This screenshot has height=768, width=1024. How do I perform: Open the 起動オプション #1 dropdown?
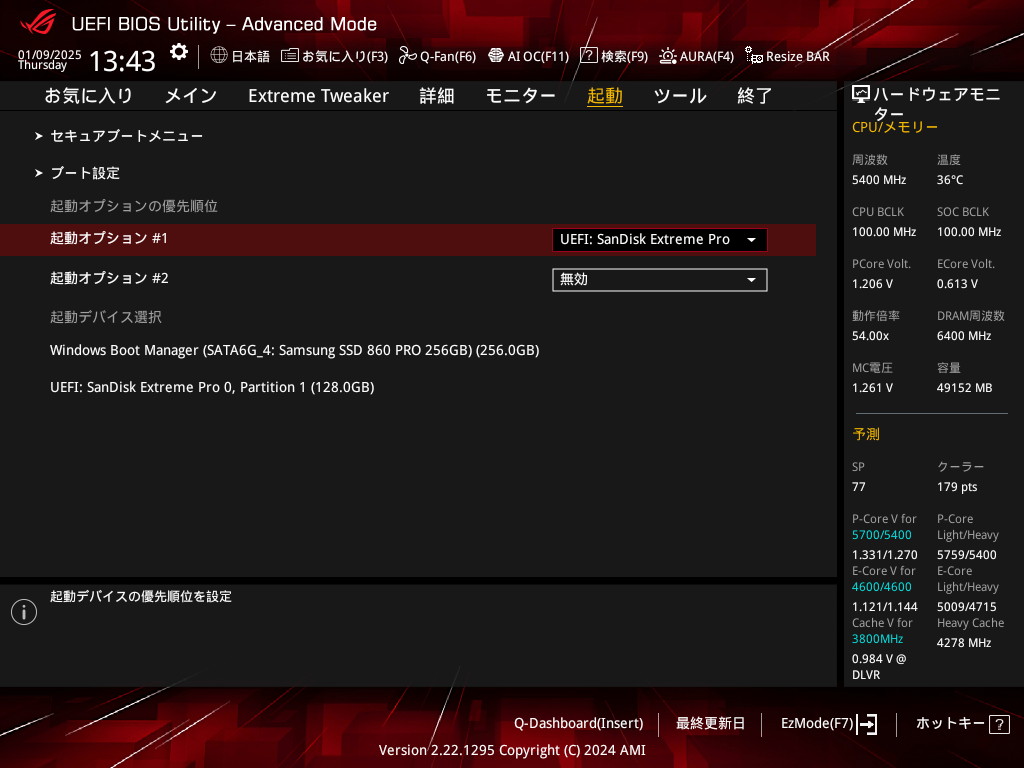click(x=659, y=240)
